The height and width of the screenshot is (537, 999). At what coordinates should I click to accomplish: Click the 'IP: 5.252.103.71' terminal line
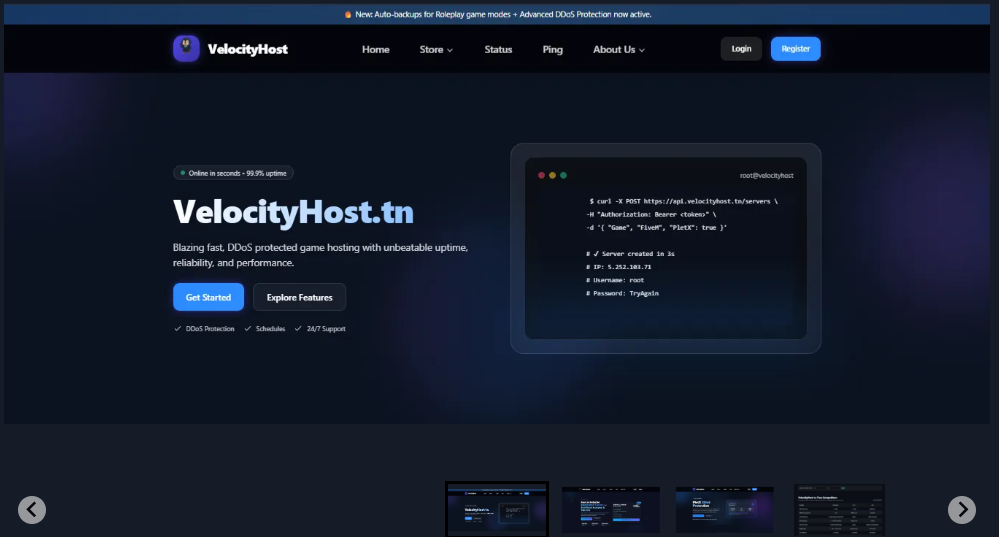point(619,267)
